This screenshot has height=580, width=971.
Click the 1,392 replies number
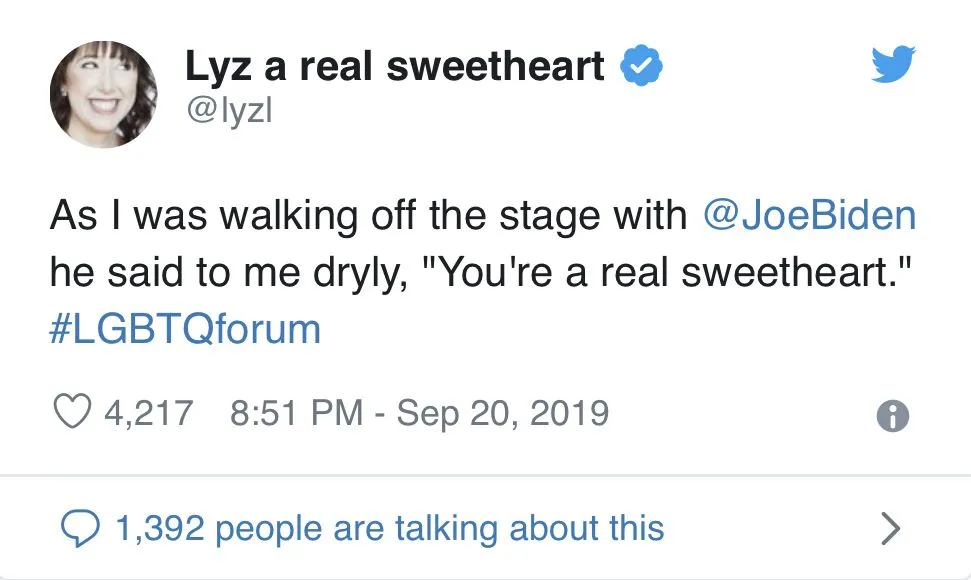[x=159, y=527]
